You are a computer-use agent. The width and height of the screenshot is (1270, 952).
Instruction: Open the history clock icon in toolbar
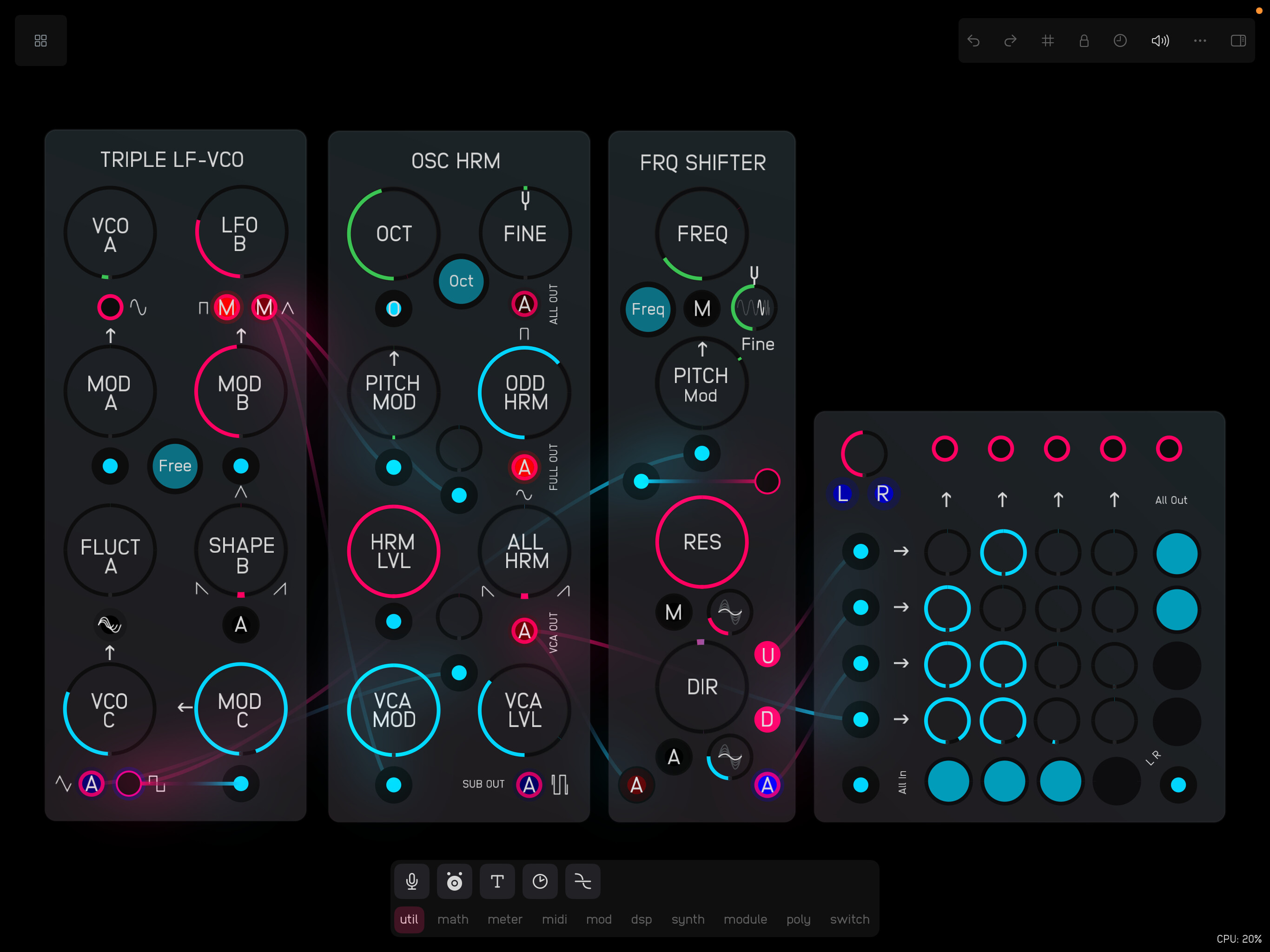[1119, 41]
